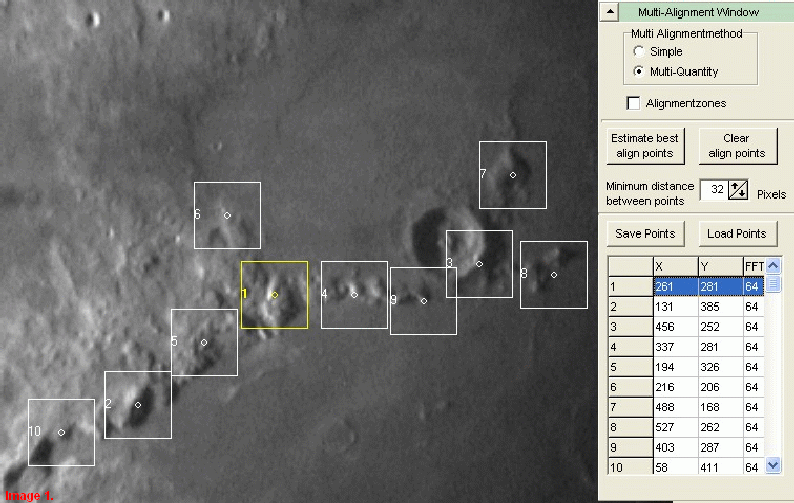Image resolution: width=794 pixels, height=503 pixels.
Task: Click the minimum distance spinner arrows
Action: tap(738, 190)
